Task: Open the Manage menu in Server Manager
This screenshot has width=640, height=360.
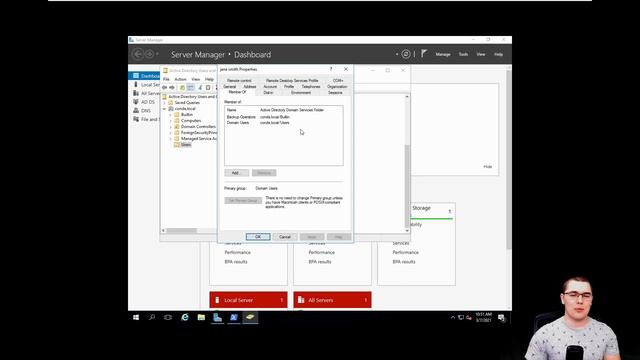Action: [443, 54]
